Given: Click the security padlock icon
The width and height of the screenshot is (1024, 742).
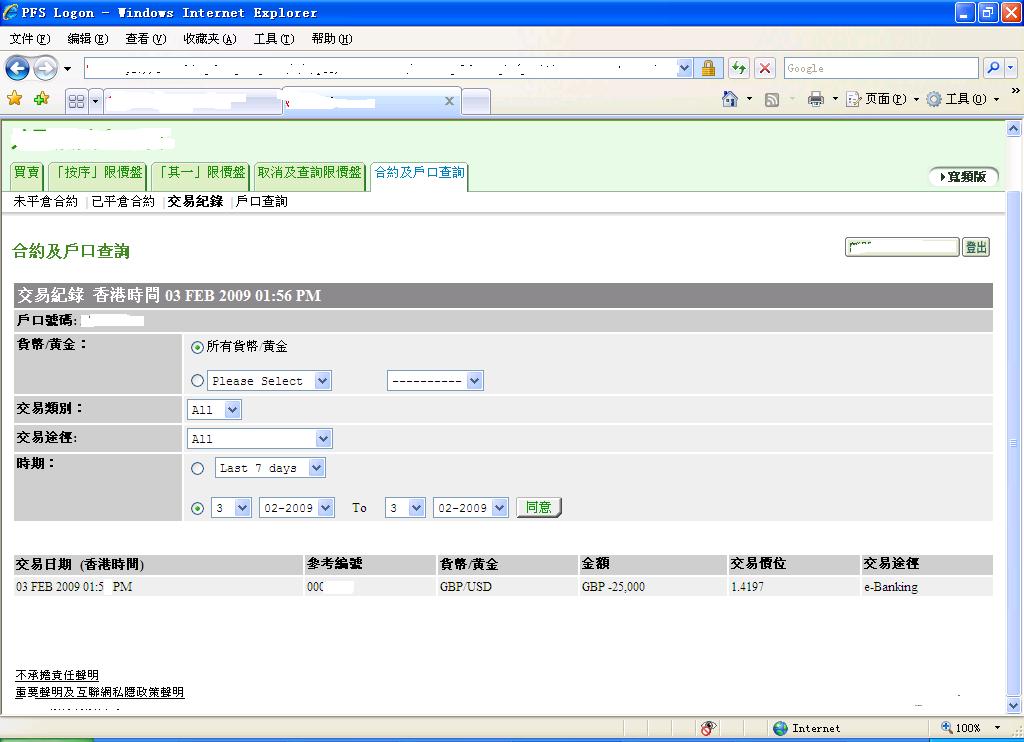Looking at the screenshot, I should tap(708, 68).
